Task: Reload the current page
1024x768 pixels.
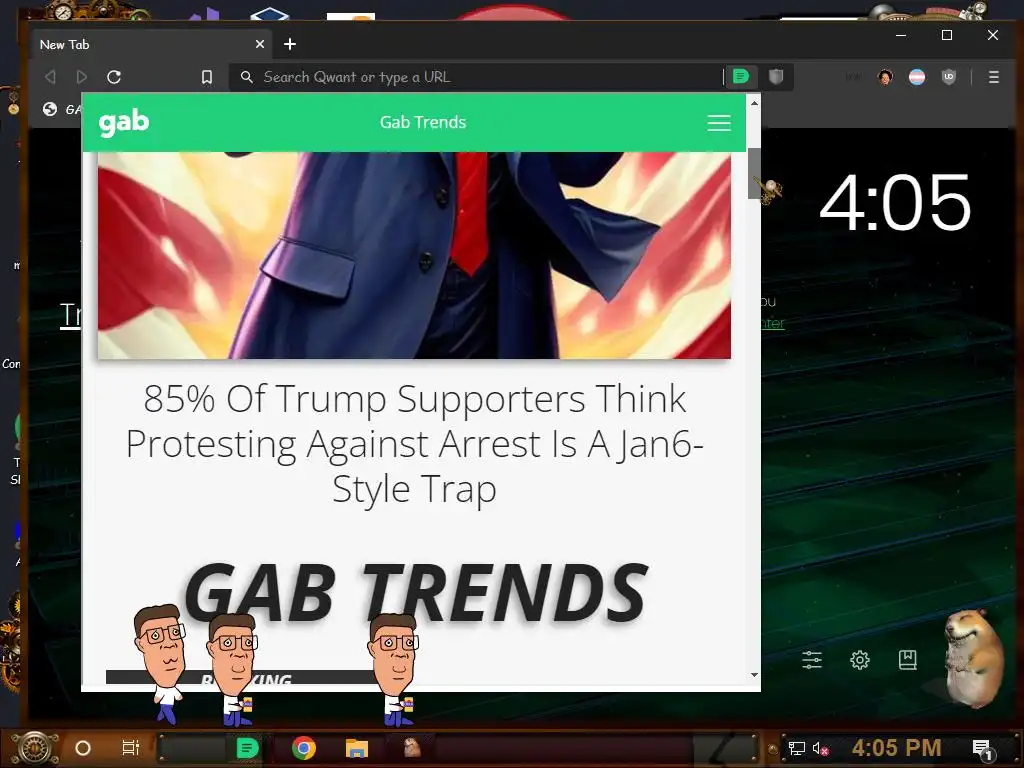Action: 114,77
